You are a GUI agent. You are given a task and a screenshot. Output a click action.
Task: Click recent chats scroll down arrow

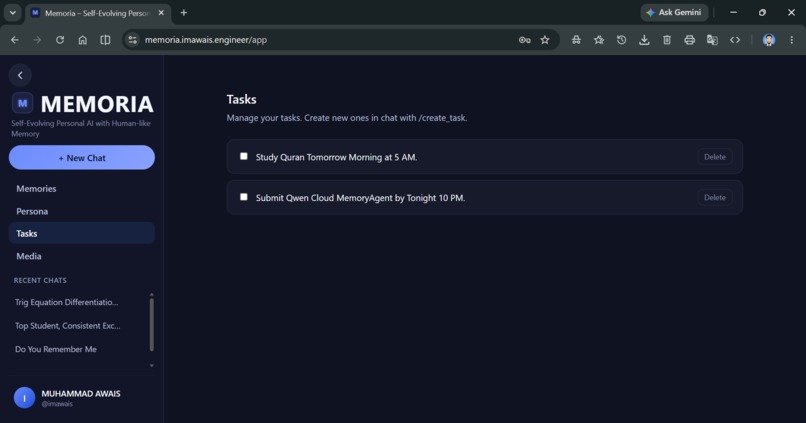(x=152, y=365)
